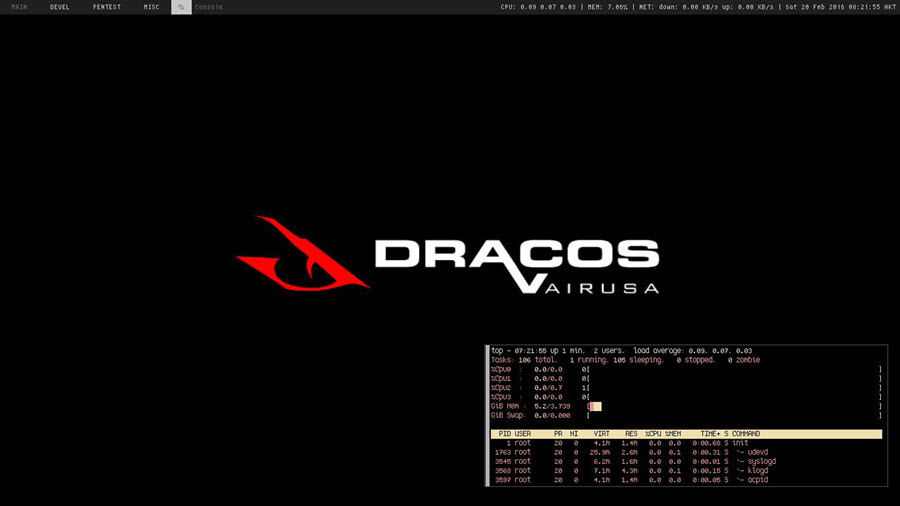Select the syslogd process row
This screenshot has height=506, width=900.
(x=686, y=461)
